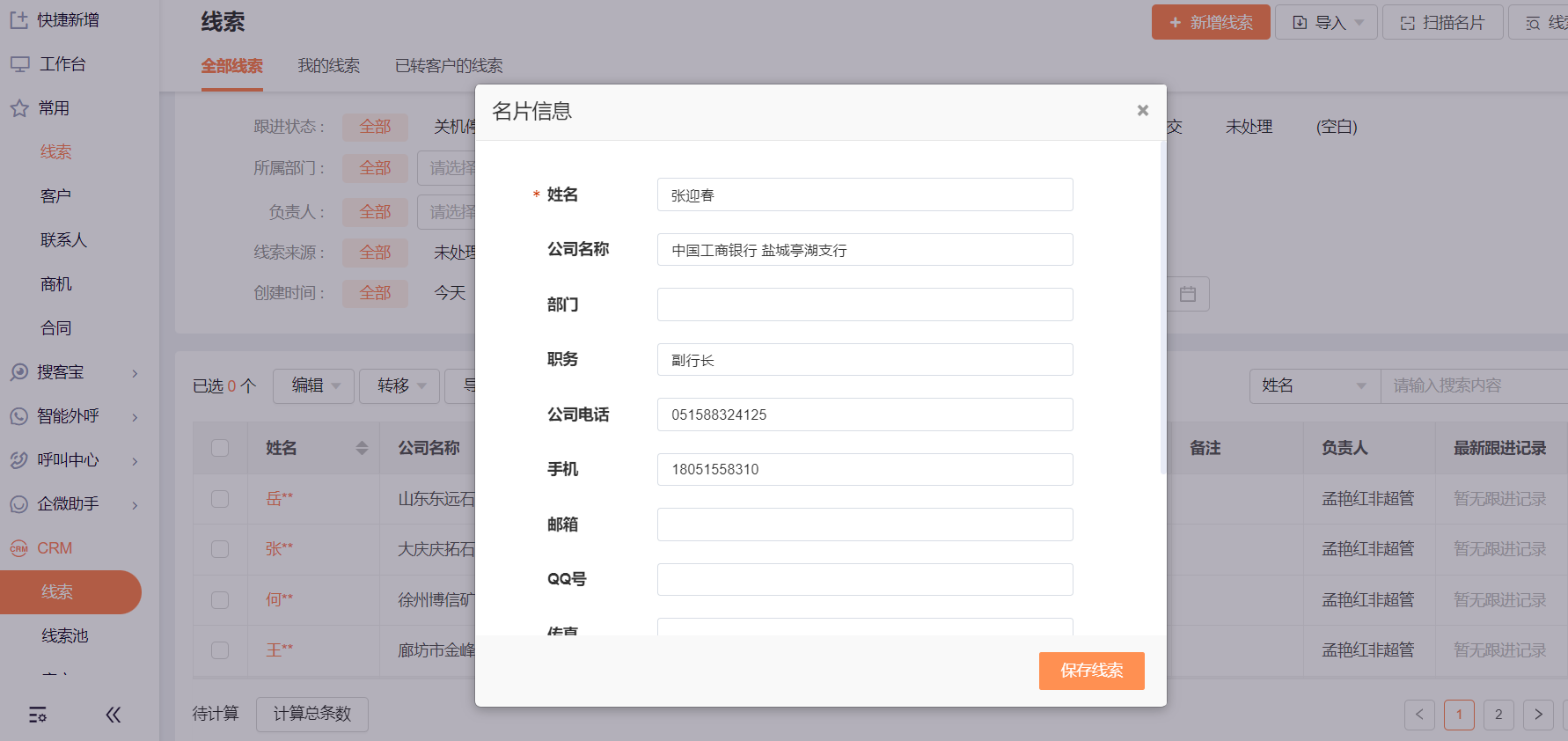Click the dialog vertical scrollbar
This screenshot has height=741, width=1568.
[1163, 308]
